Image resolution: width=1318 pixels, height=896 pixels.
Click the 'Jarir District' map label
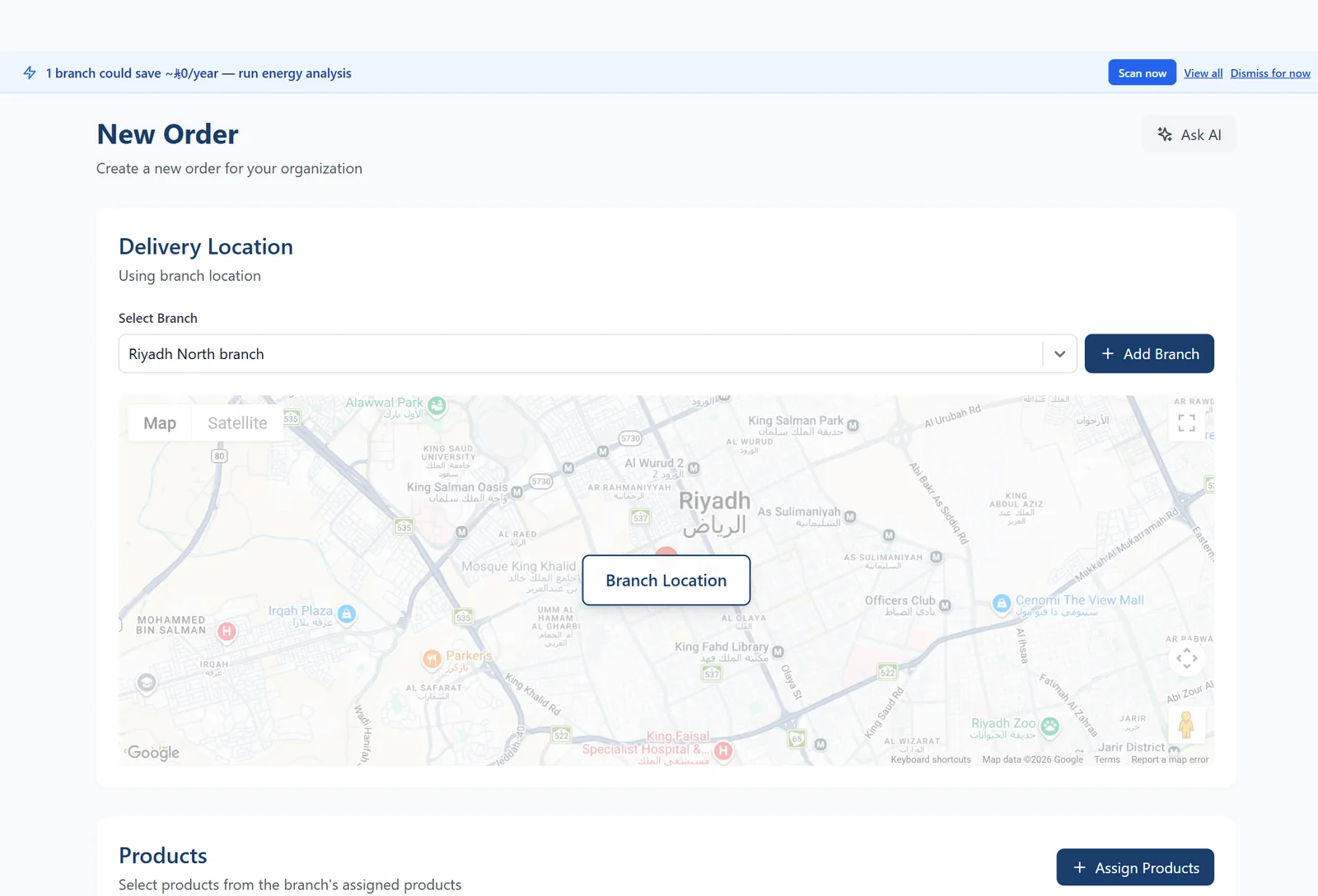[x=1131, y=748]
